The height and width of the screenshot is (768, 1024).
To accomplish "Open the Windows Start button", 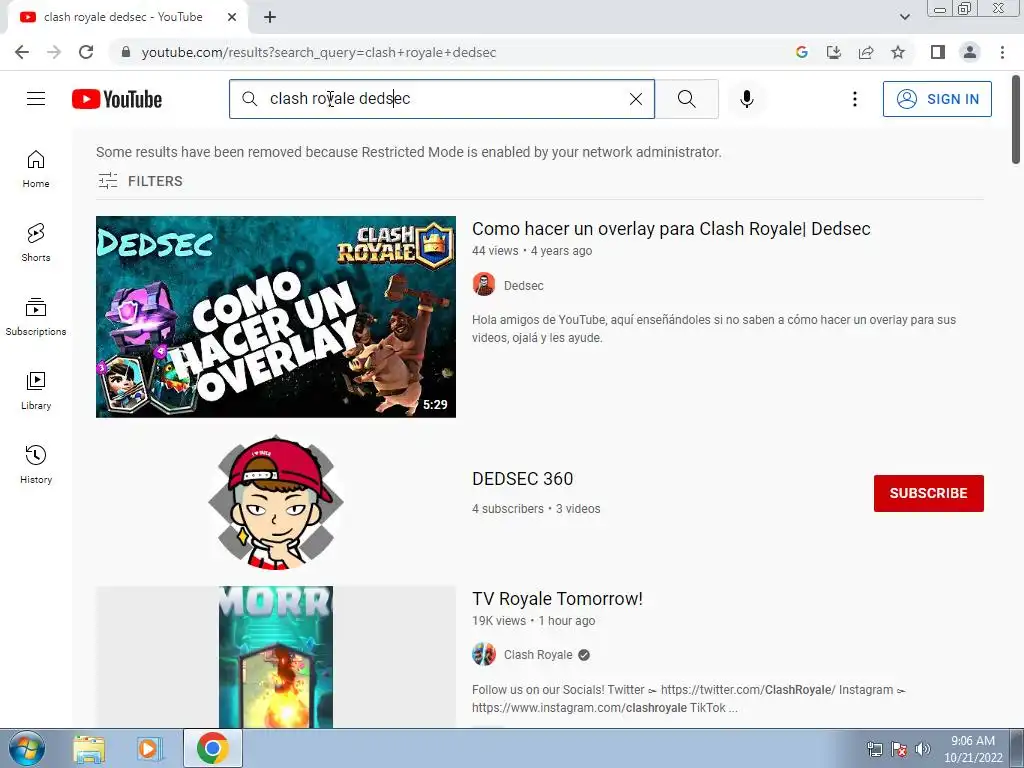I will click(26, 748).
